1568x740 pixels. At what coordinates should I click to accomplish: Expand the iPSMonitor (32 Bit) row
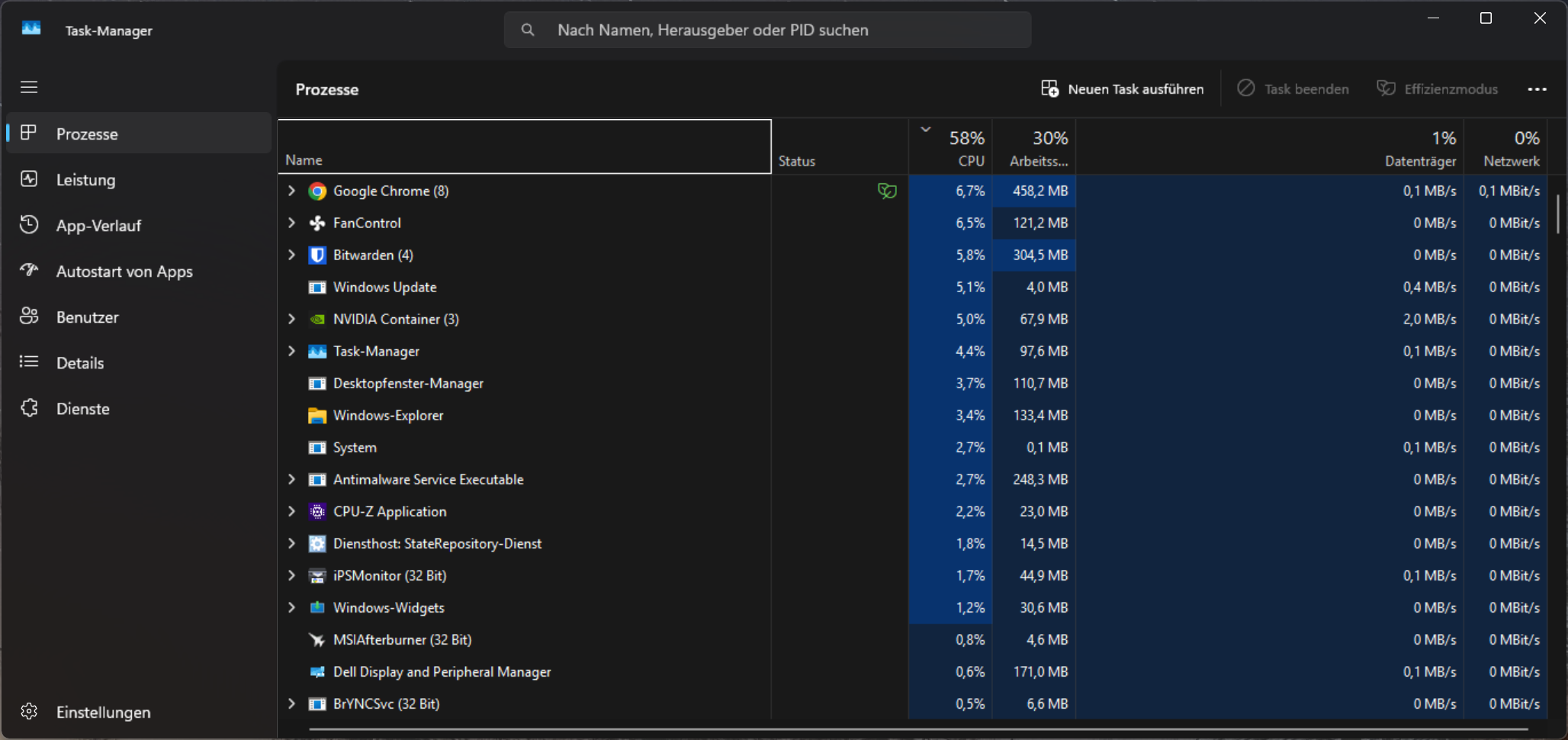[x=291, y=575]
